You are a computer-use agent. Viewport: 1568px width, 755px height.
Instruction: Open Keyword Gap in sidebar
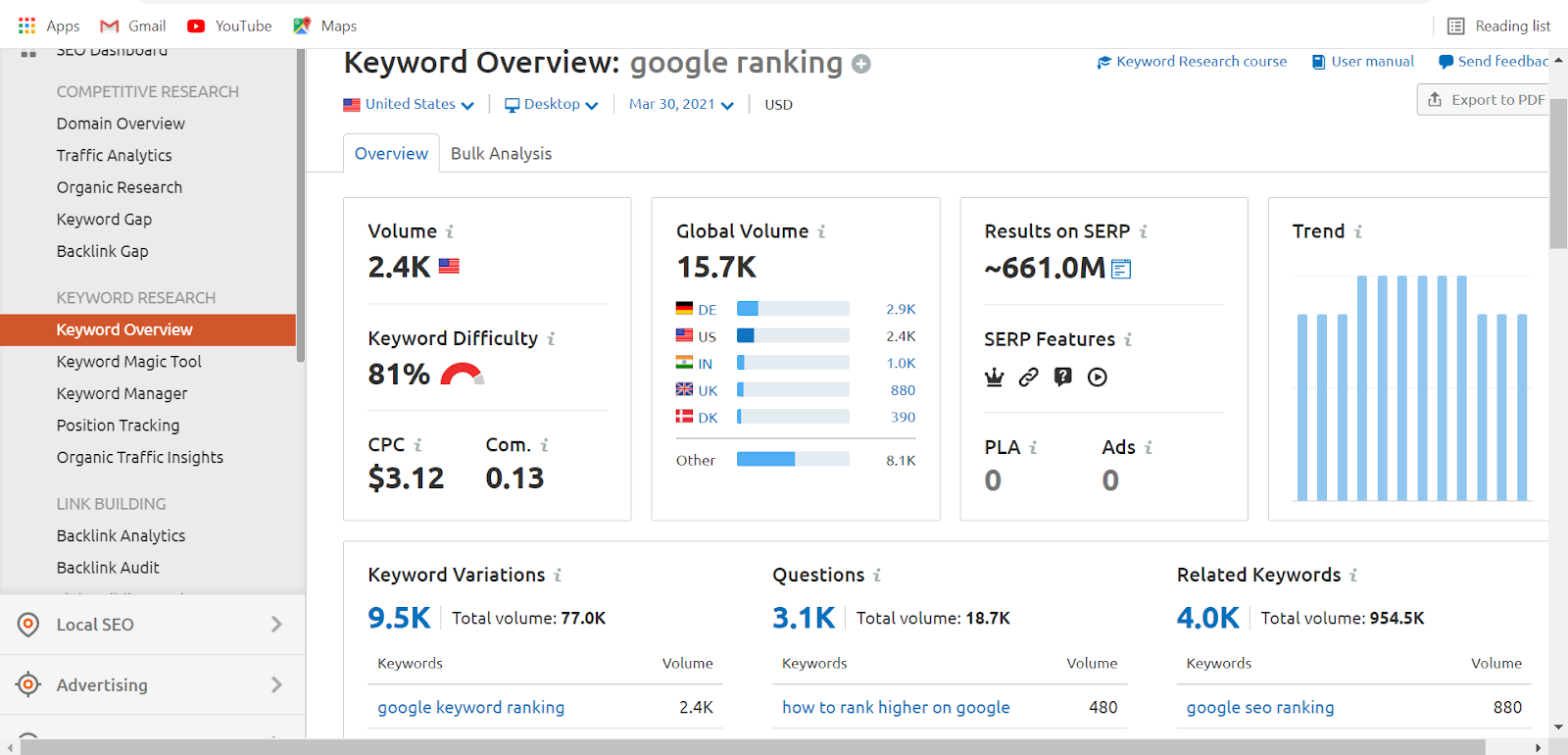point(104,220)
